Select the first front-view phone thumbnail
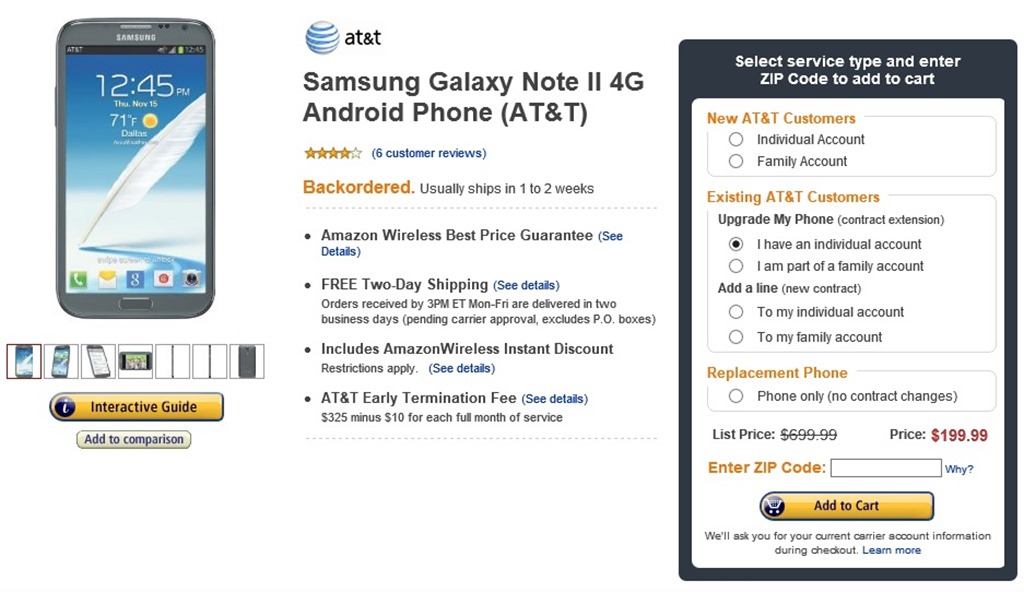The image size is (1024, 593). (24, 361)
